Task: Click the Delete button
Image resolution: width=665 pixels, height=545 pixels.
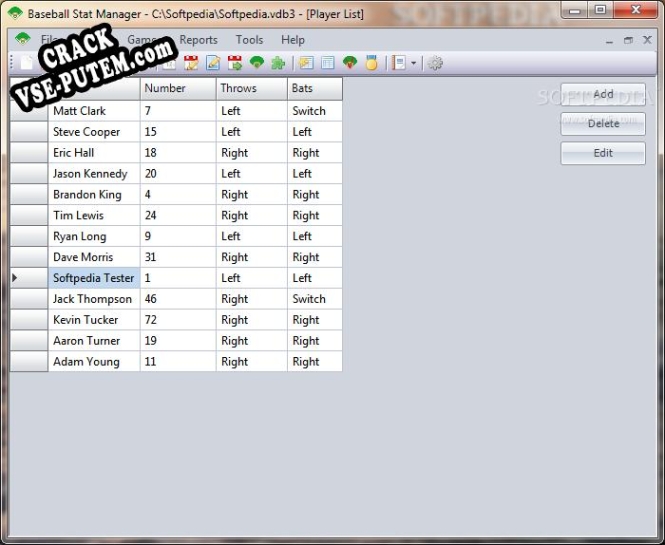Action: point(603,123)
